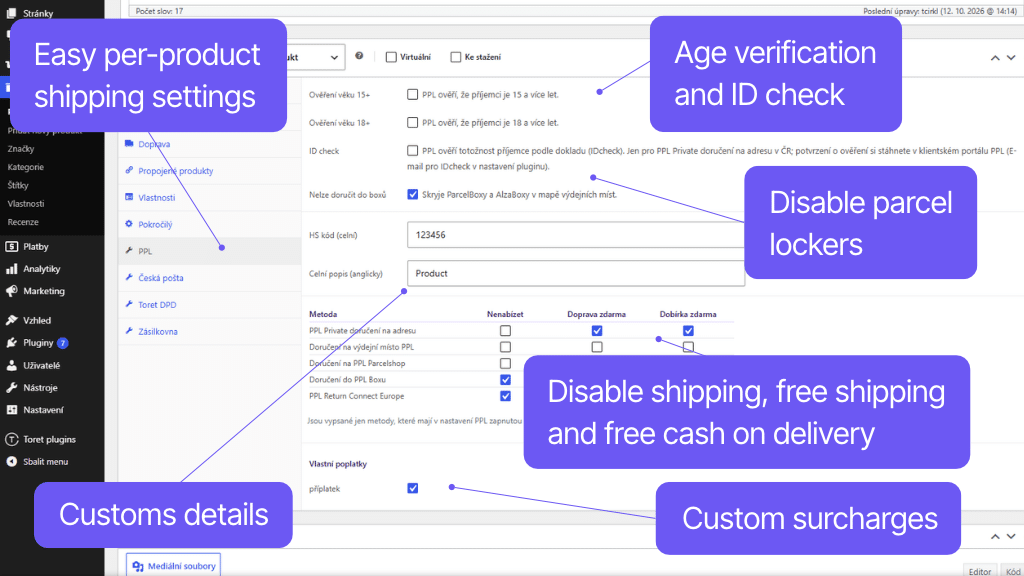Click the HS kód field containing 123456

pyautogui.click(x=576, y=234)
